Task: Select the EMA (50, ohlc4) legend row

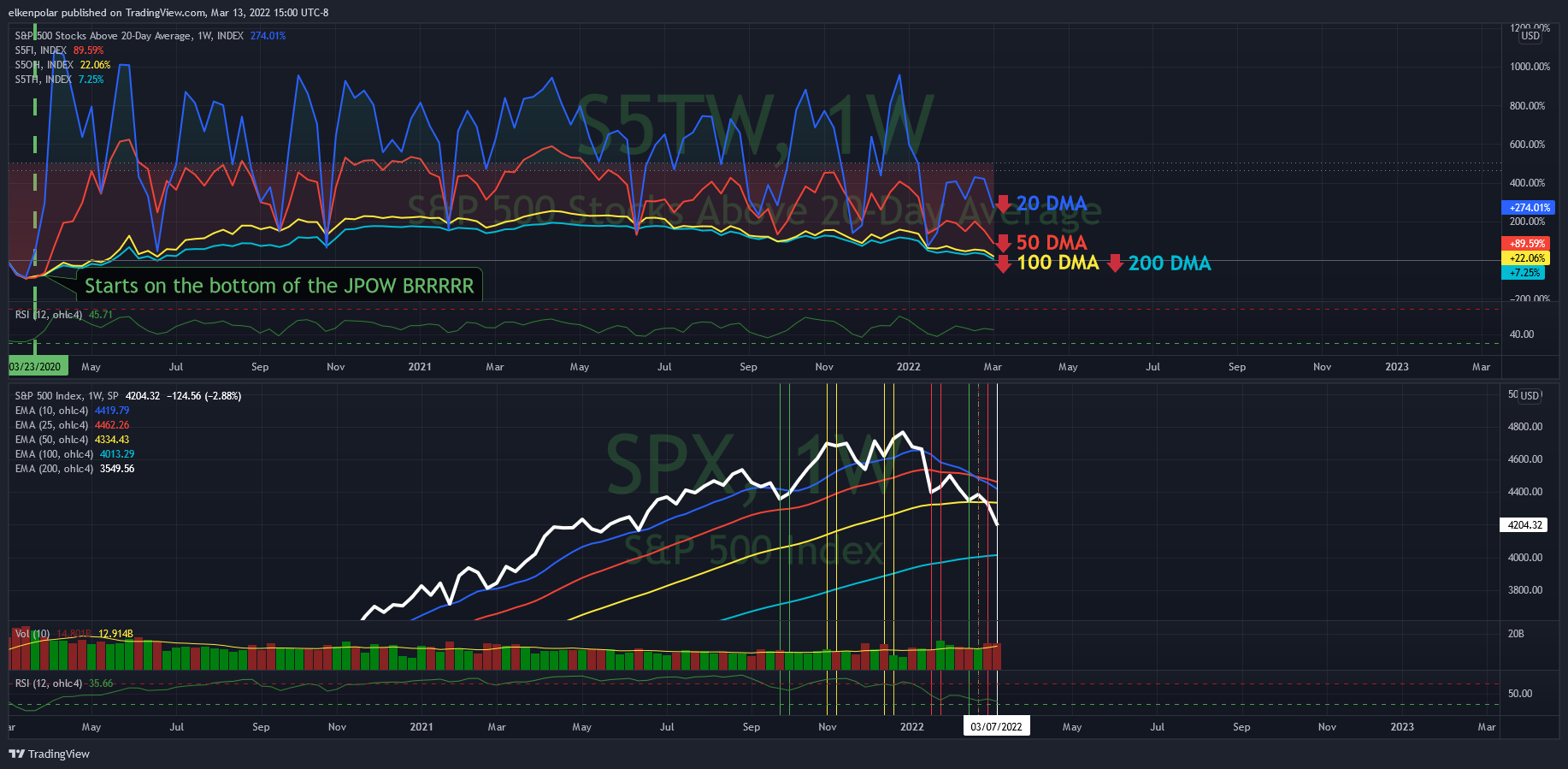Action: [72, 440]
